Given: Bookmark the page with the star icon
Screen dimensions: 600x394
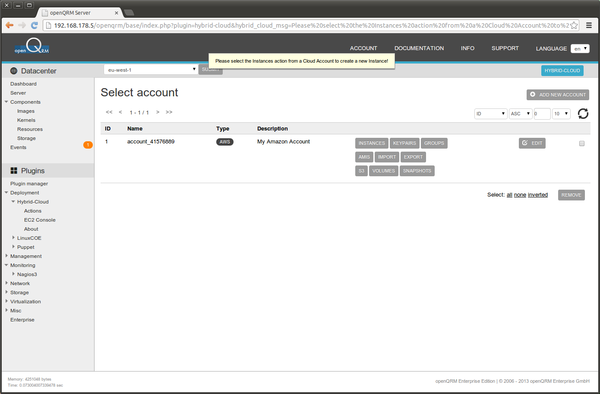Looking at the screenshot, I should tap(574, 26).
